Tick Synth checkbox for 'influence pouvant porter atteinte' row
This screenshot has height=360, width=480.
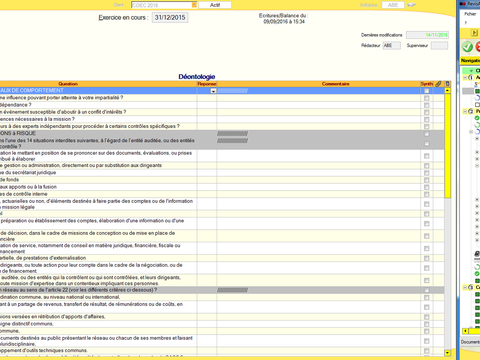pyautogui.click(x=426, y=98)
